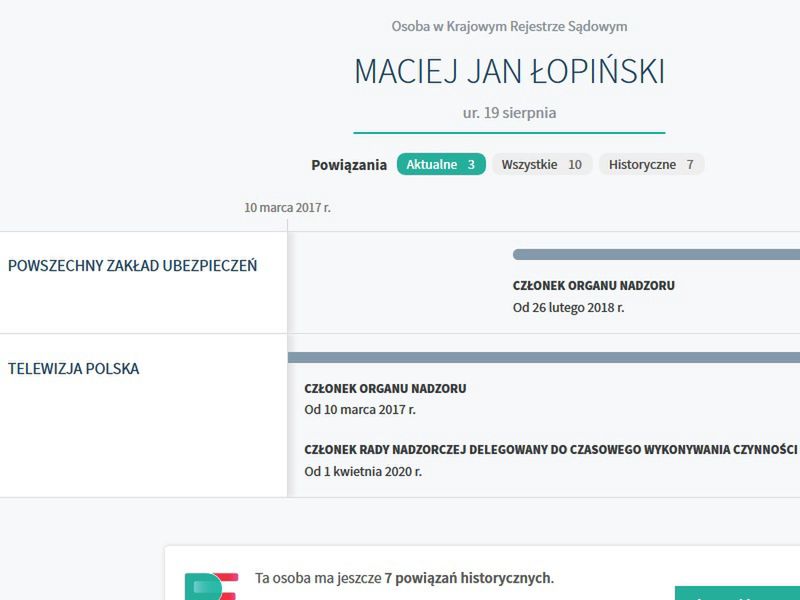Click the Telewizja Polska timeline bar

[544, 357]
